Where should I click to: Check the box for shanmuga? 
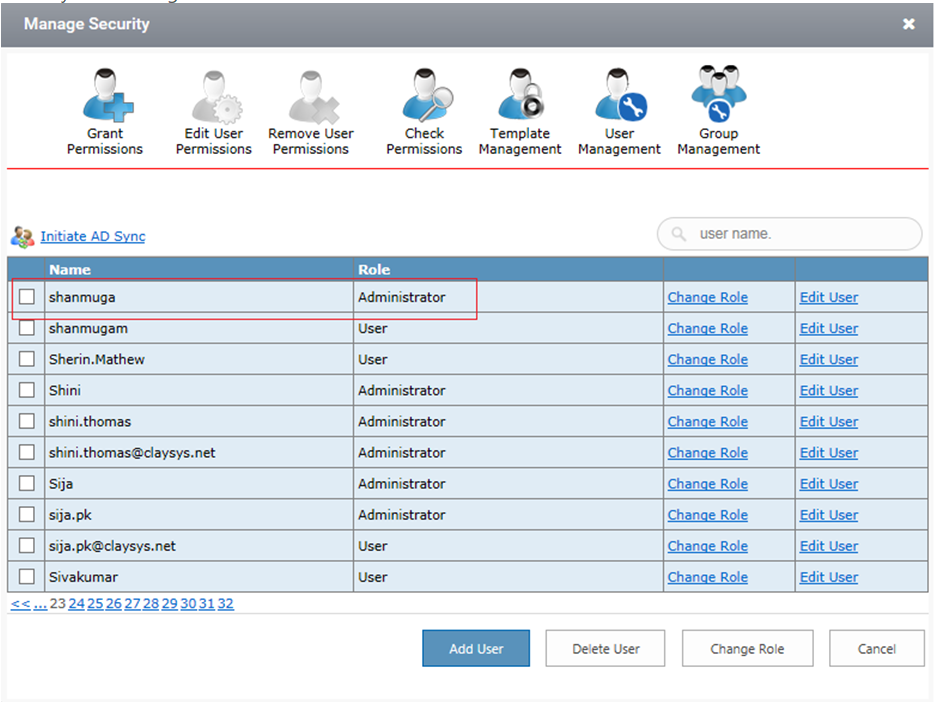pos(27,297)
